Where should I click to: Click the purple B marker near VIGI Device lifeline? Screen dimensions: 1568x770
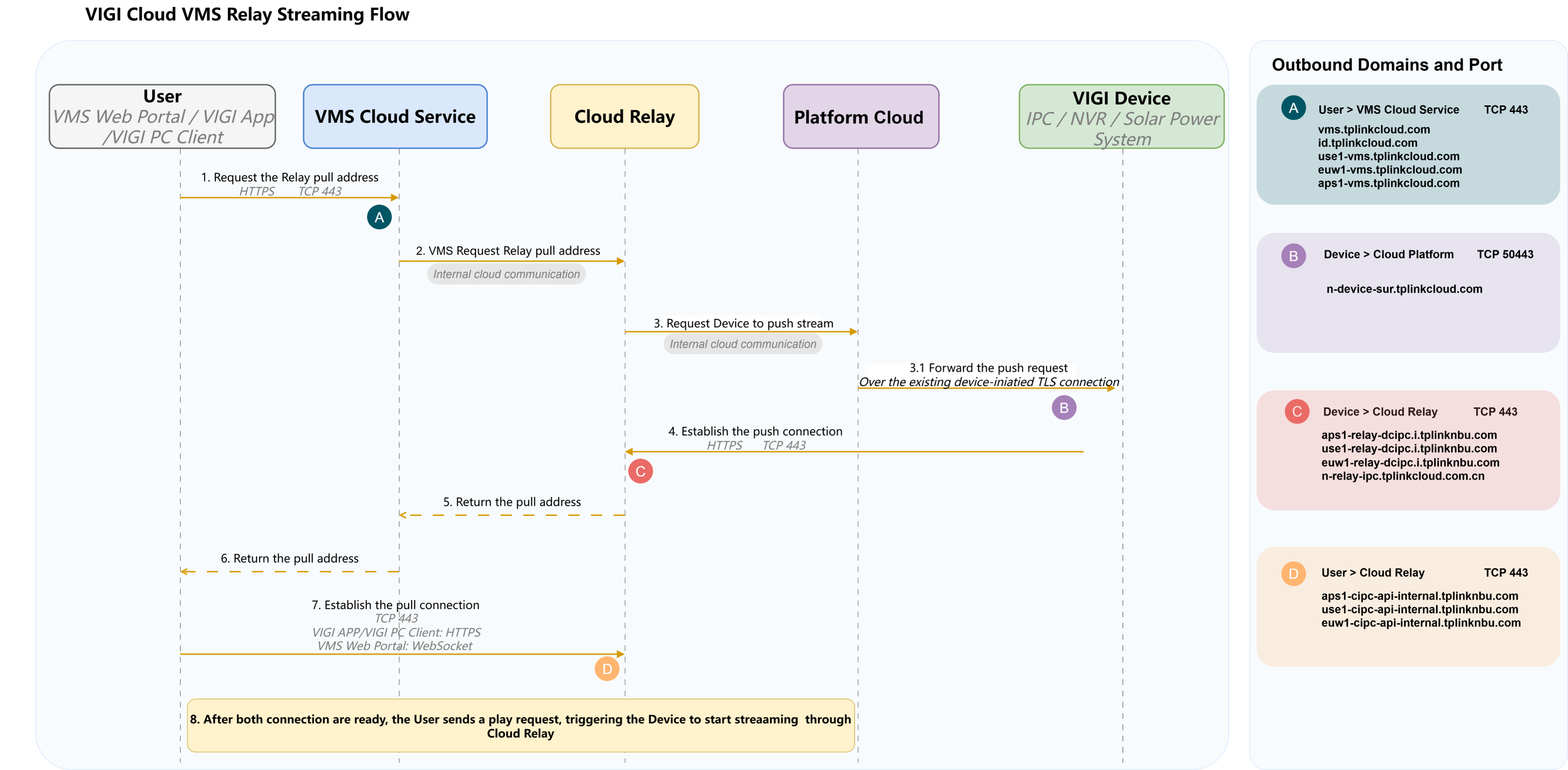tap(1064, 408)
